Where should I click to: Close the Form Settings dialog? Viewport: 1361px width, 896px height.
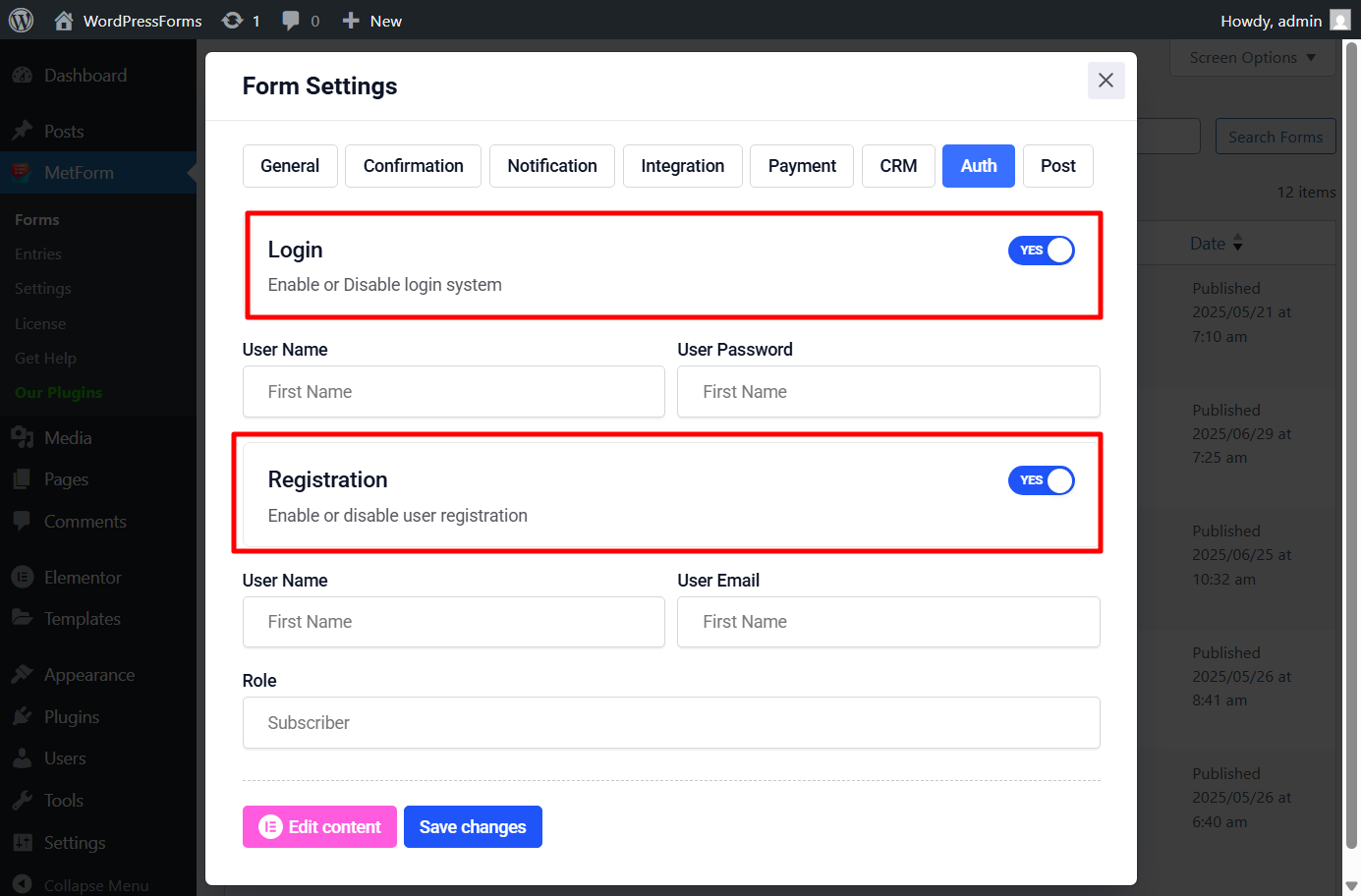[1106, 81]
